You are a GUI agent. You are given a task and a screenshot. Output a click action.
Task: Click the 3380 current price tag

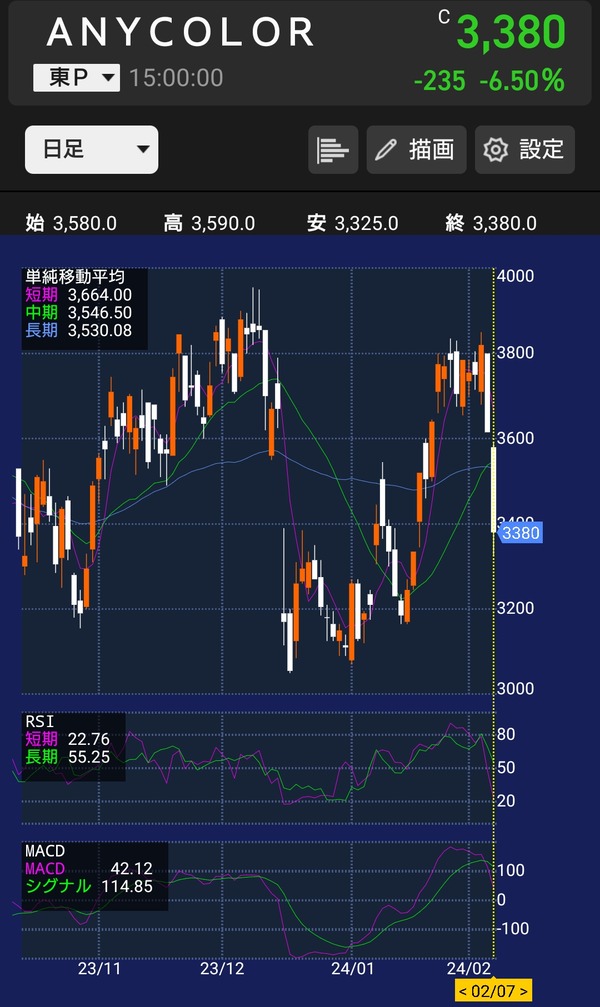[520, 533]
